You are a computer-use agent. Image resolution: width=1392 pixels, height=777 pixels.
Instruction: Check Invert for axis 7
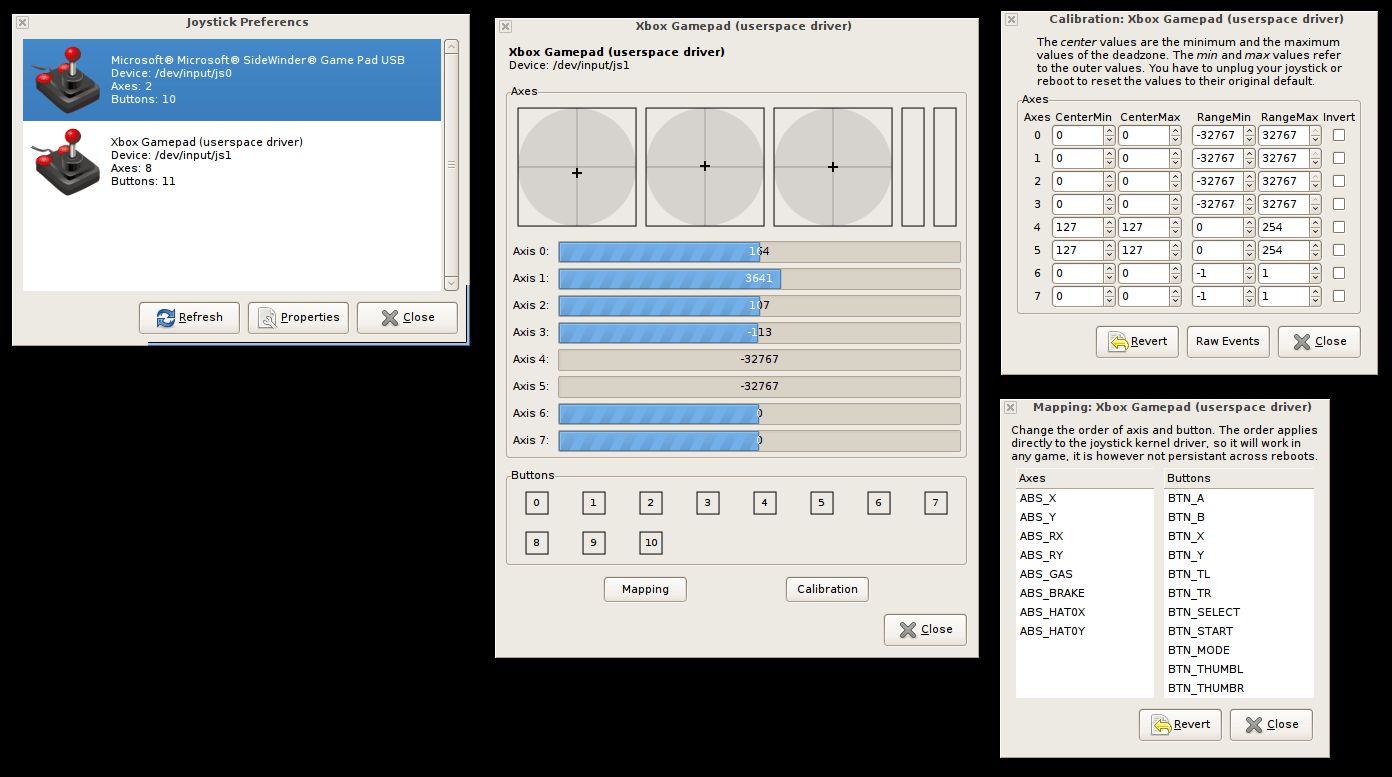coord(1339,296)
